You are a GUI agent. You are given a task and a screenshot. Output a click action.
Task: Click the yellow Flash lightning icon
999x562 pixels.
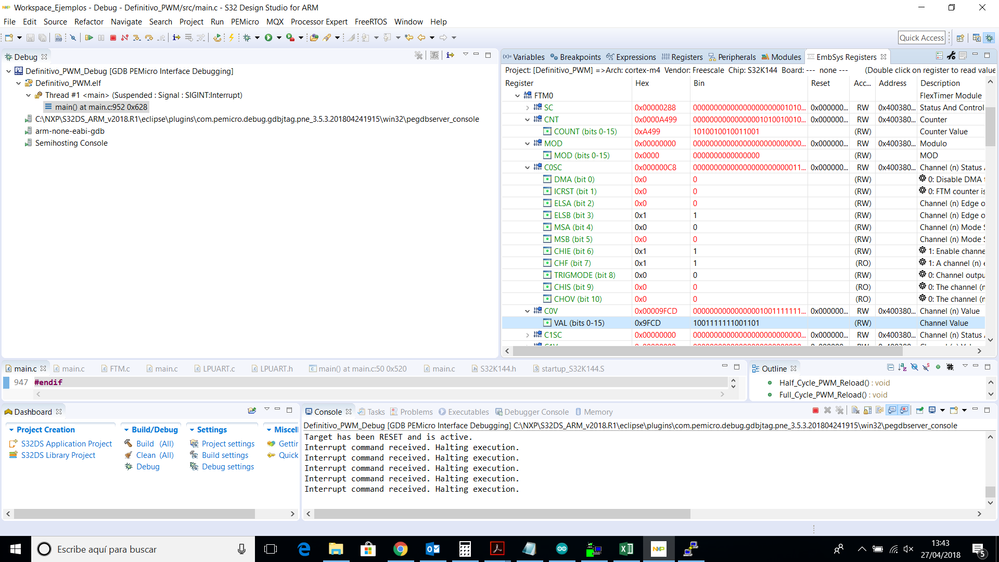231,38
